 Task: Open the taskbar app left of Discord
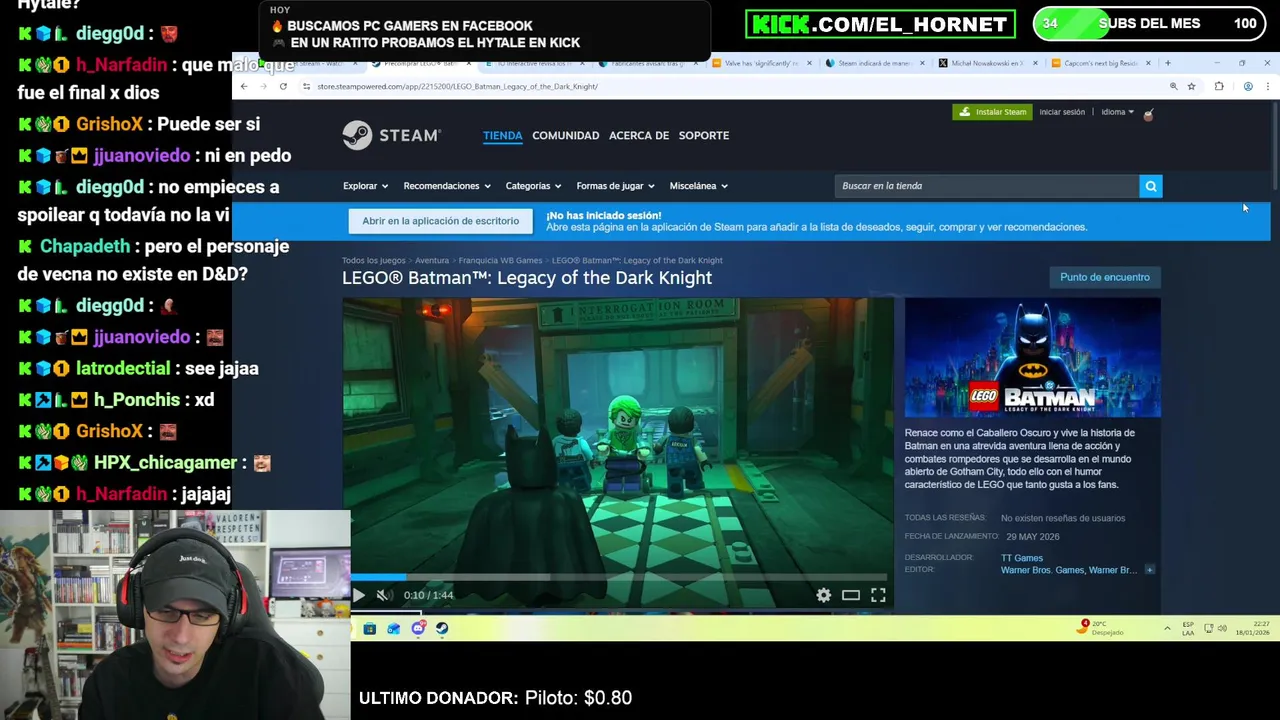393,628
